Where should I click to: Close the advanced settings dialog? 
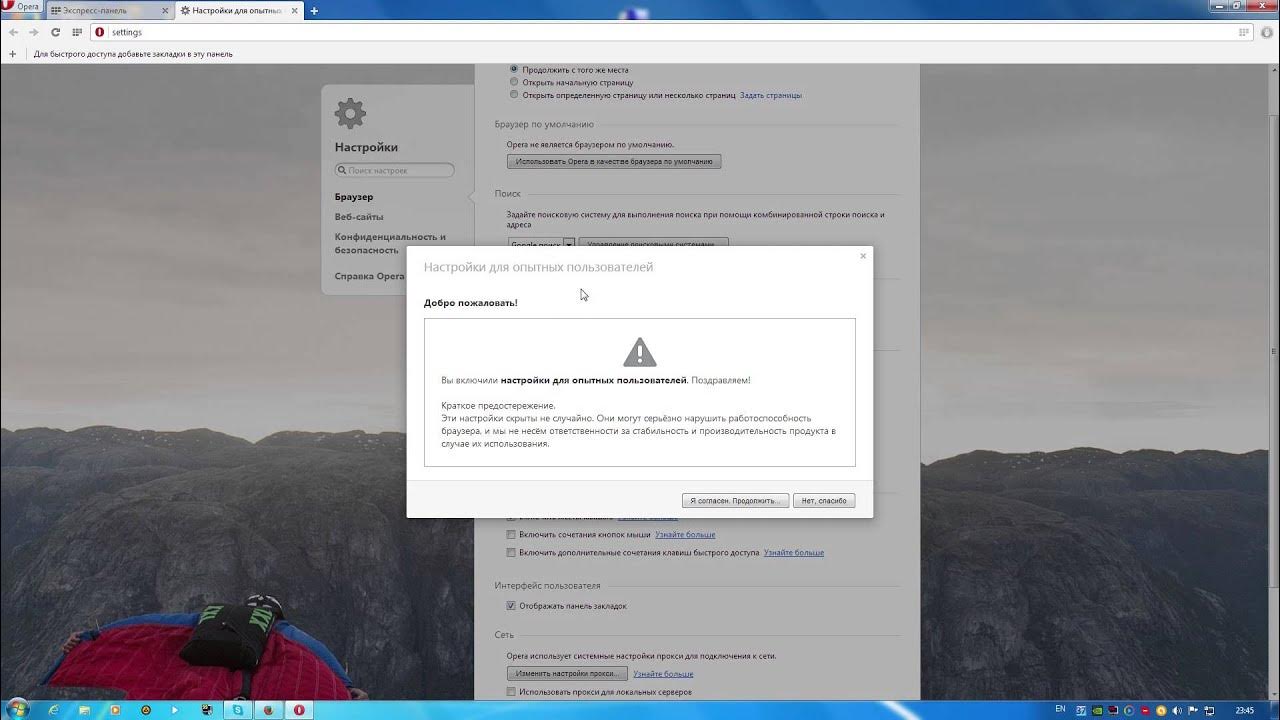pos(863,256)
